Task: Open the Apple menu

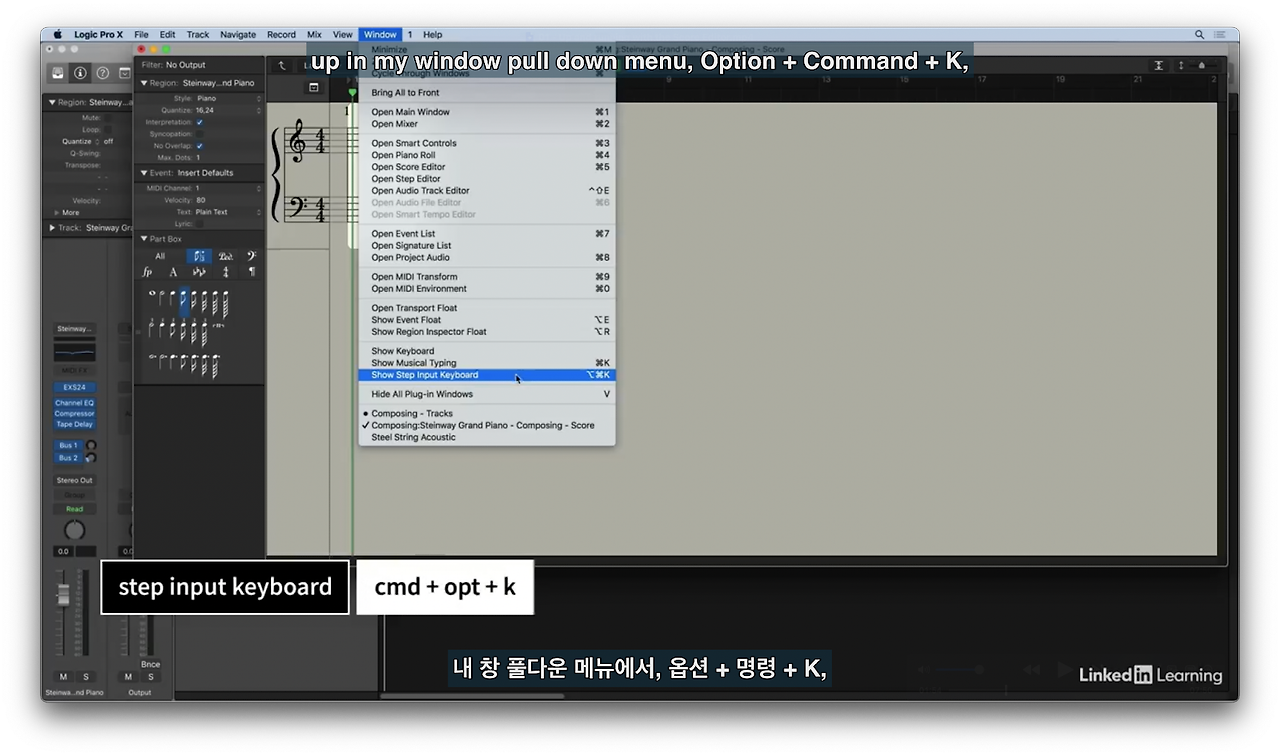Action: pyautogui.click(x=57, y=34)
